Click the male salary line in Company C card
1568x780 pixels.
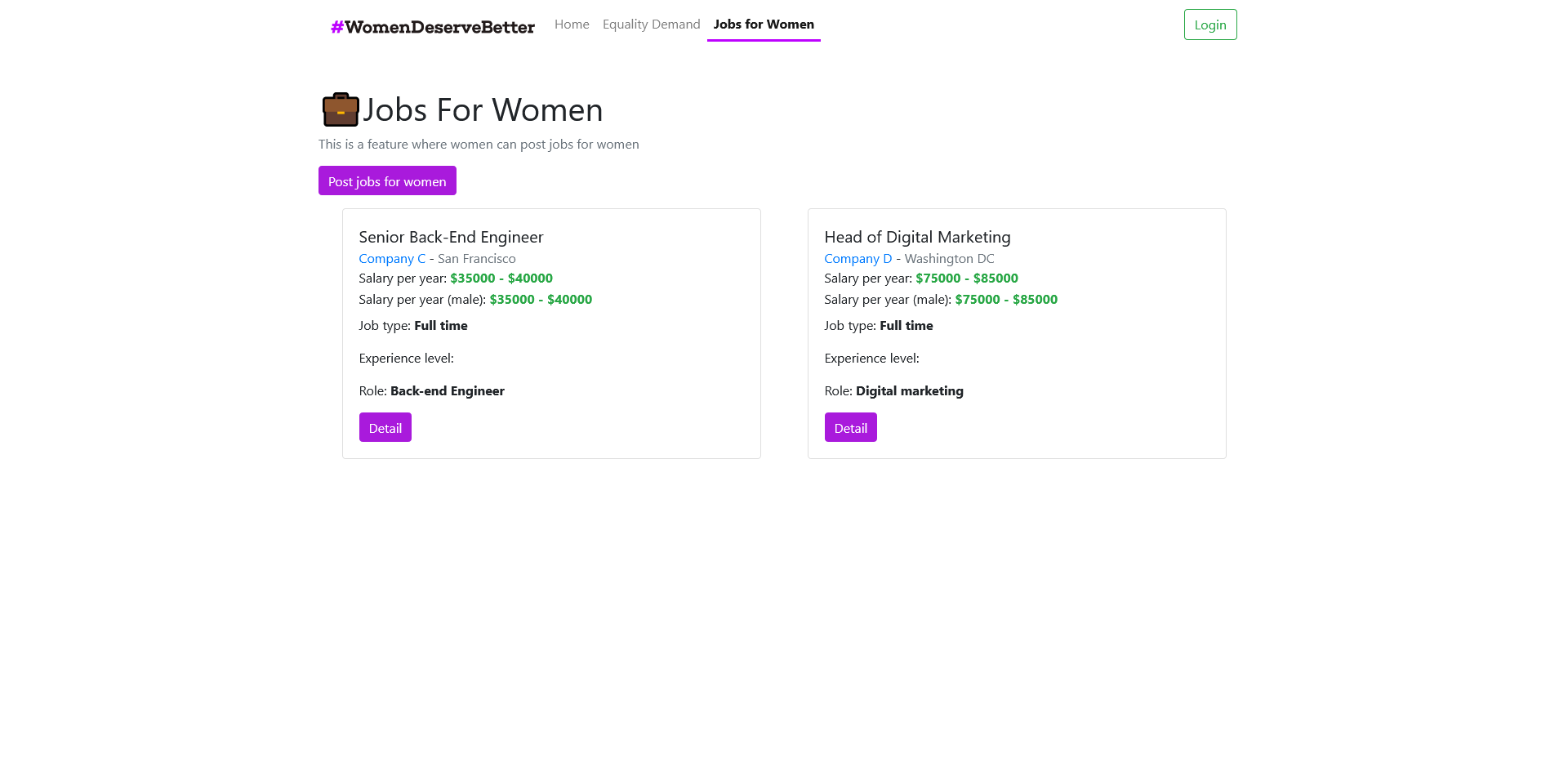click(475, 300)
